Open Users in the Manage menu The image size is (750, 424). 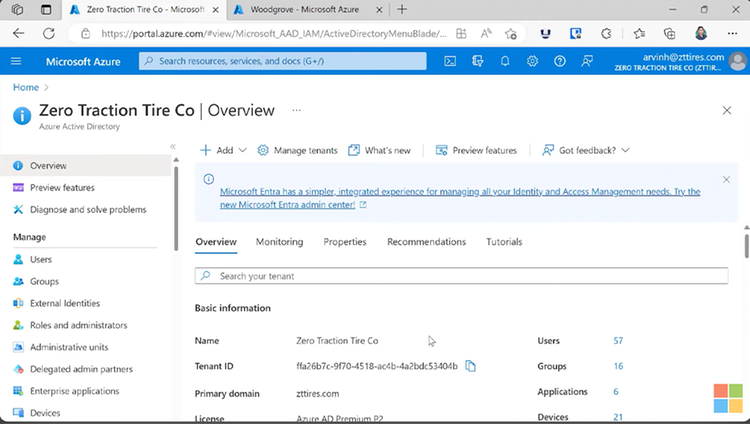click(41, 259)
